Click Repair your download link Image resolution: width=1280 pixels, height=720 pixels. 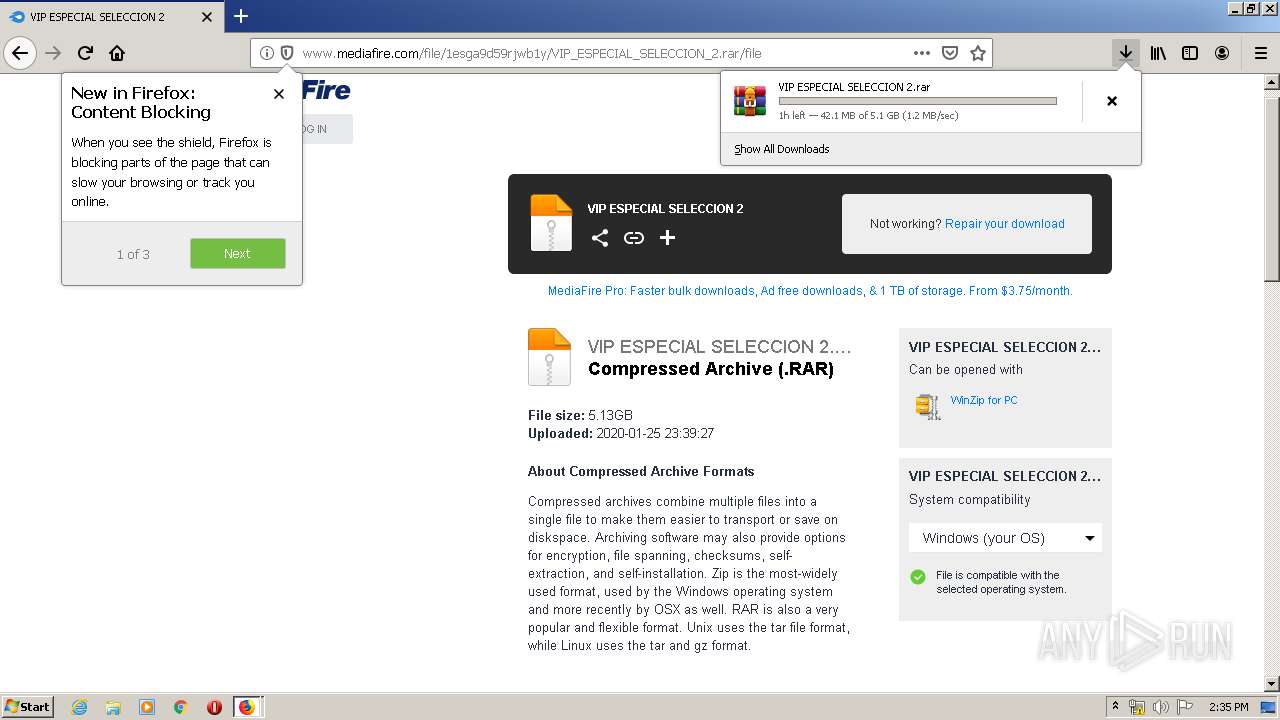pos(1005,224)
